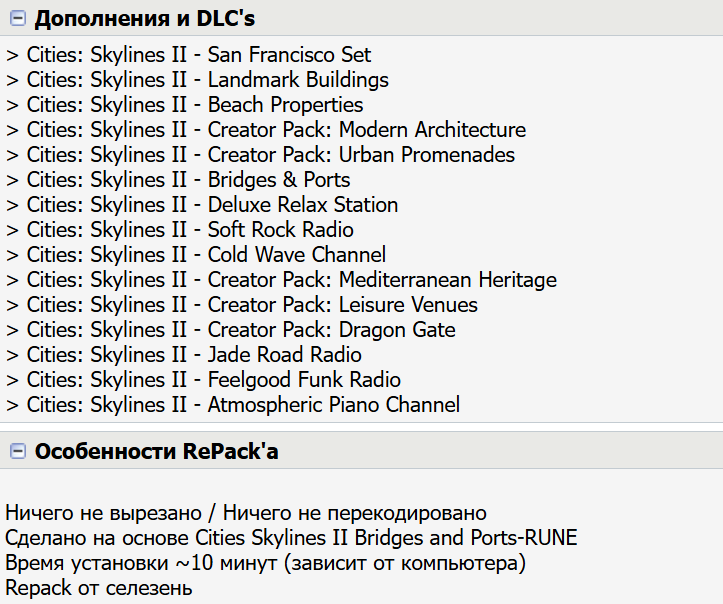Select Creator Pack: Dragon Gate line
The width and height of the screenshot is (723, 604).
tap(231, 330)
